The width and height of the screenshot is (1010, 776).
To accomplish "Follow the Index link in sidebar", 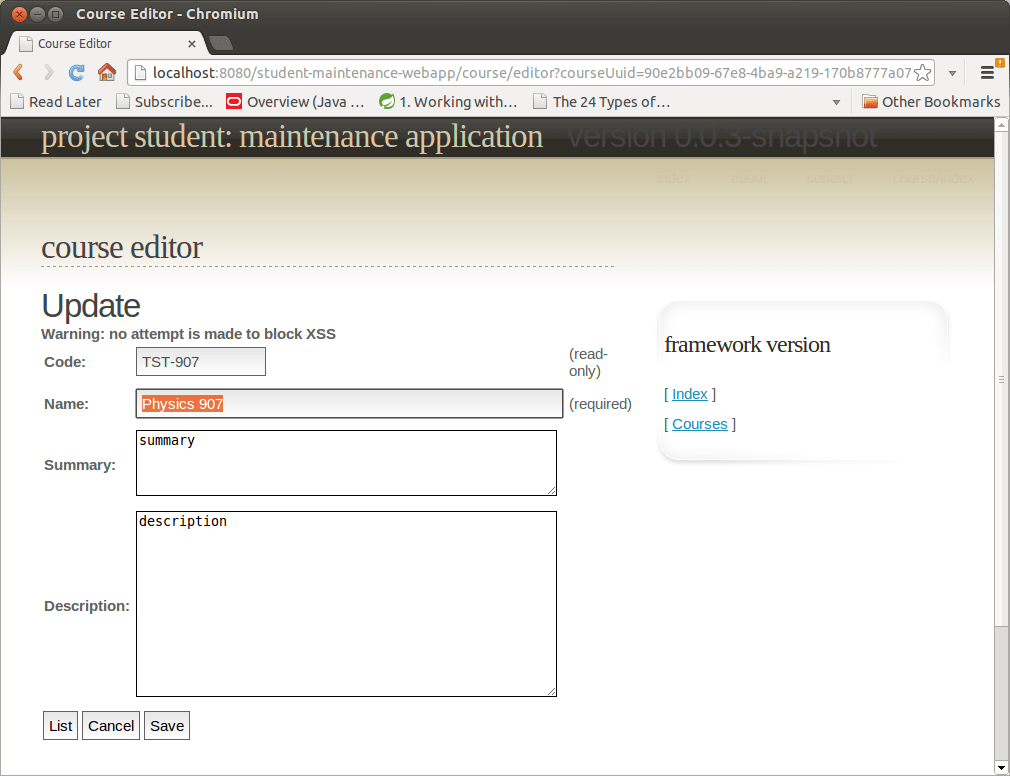I will [x=690, y=394].
